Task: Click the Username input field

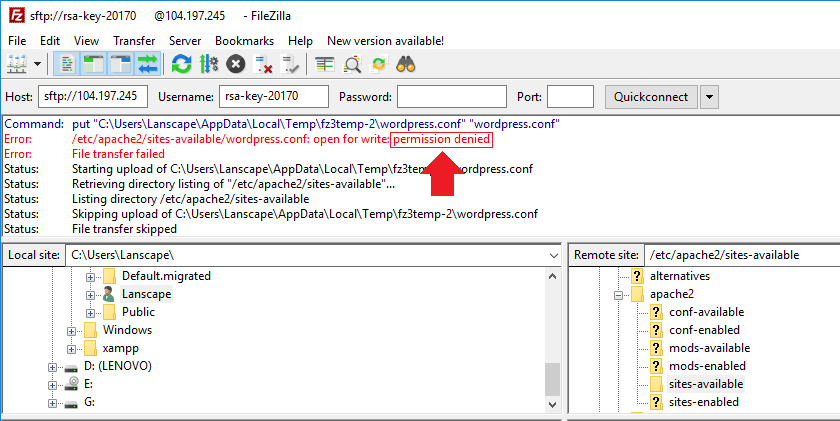Action: pyautogui.click(x=274, y=96)
